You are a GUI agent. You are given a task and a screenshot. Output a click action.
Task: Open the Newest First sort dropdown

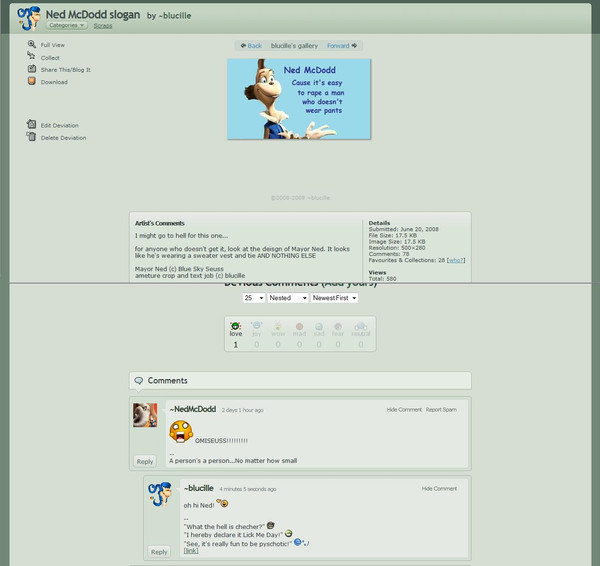(x=334, y=298)
